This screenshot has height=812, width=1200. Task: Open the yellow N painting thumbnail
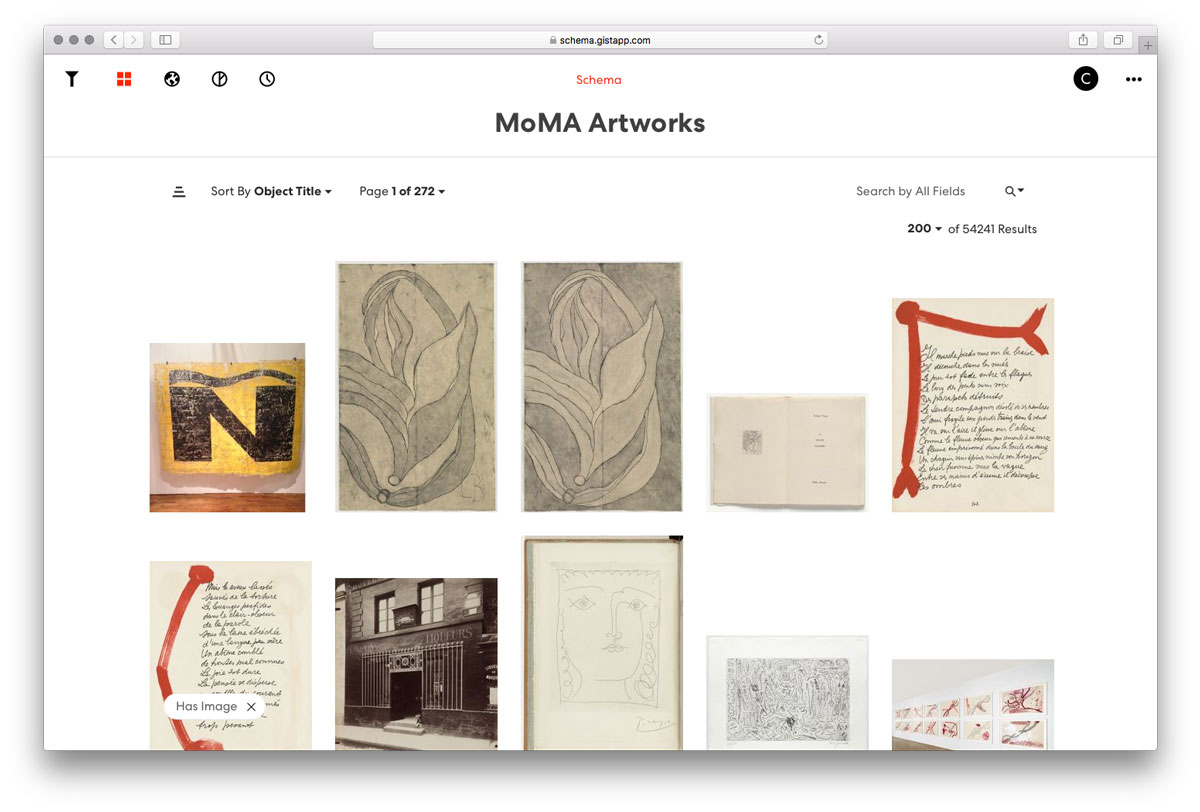point(227,427)
